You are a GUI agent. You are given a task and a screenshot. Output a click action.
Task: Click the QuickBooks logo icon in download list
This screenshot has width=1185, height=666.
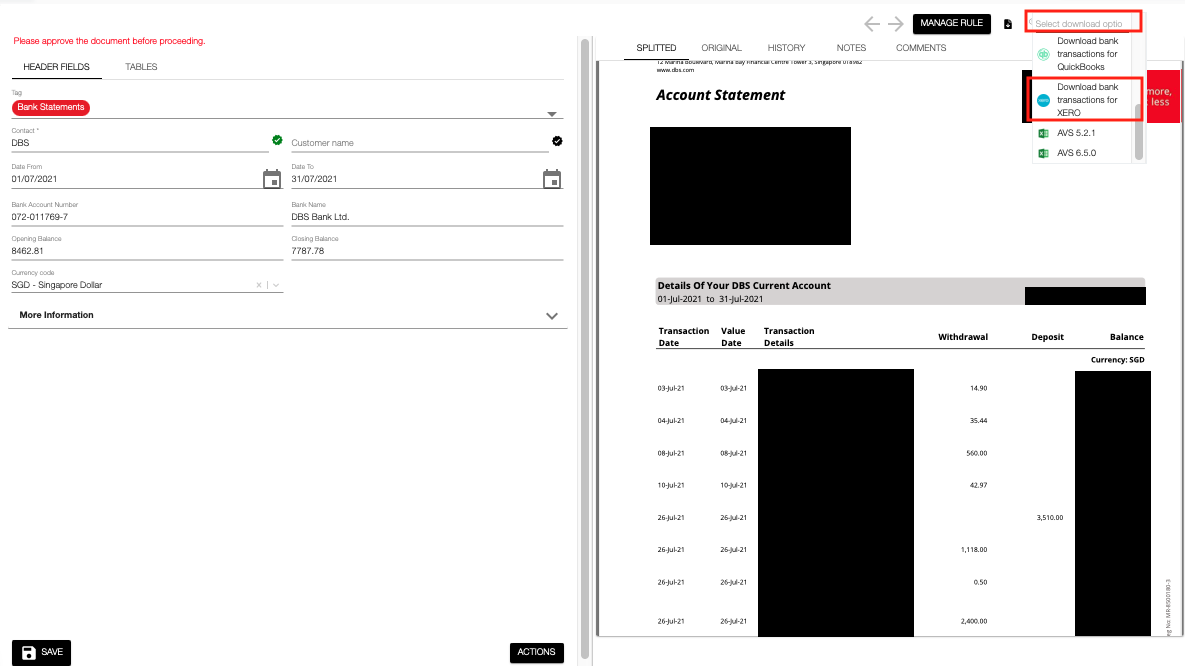coord(1043,54)
